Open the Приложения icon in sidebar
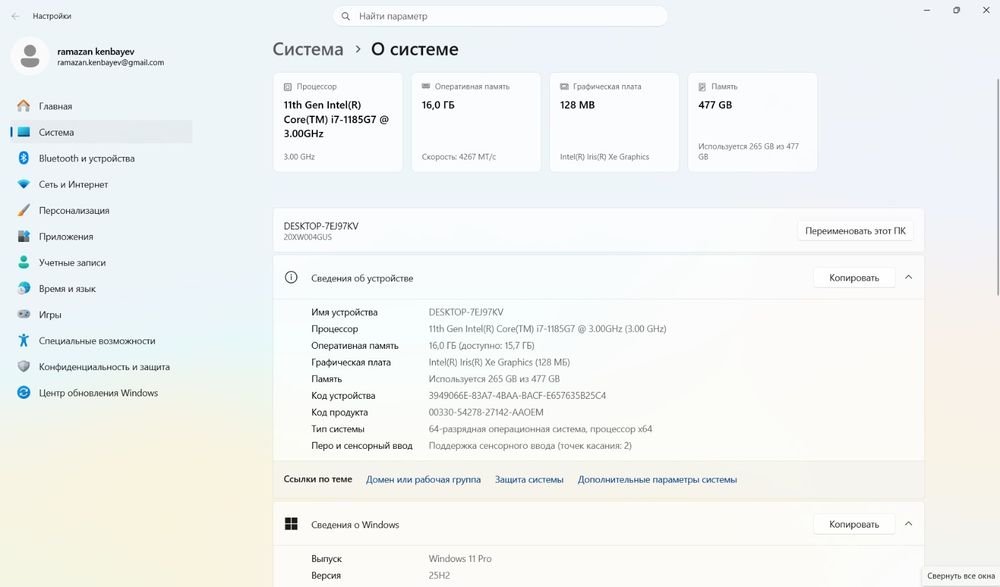Viewport: 1000px width, 587px height. point(24,236)
